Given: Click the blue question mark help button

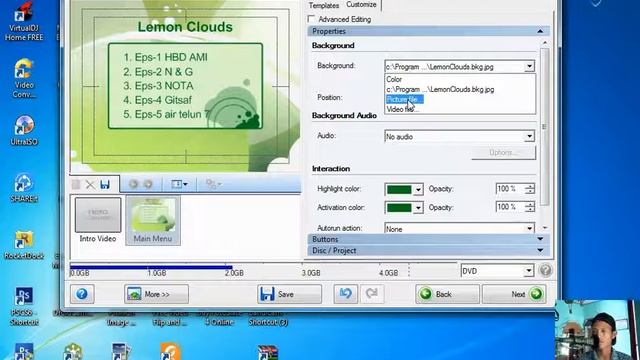Looking at the screenshot, I should point(82,294).
